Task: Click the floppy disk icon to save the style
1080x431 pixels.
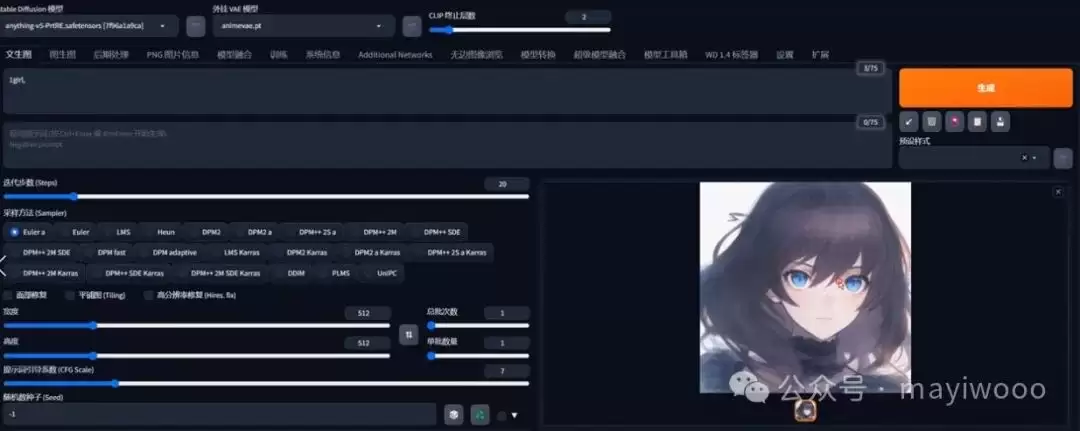Action: (999, 122)
